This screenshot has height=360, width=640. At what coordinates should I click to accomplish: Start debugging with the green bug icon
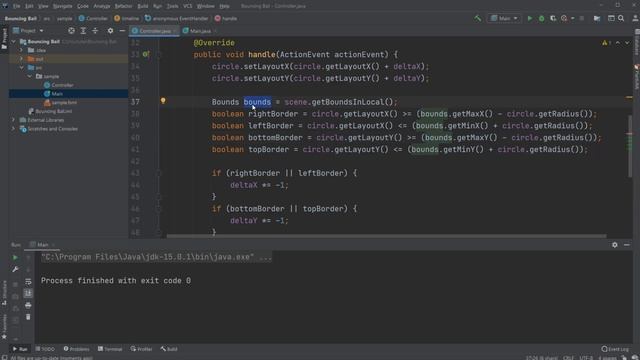tap(541, 18)
